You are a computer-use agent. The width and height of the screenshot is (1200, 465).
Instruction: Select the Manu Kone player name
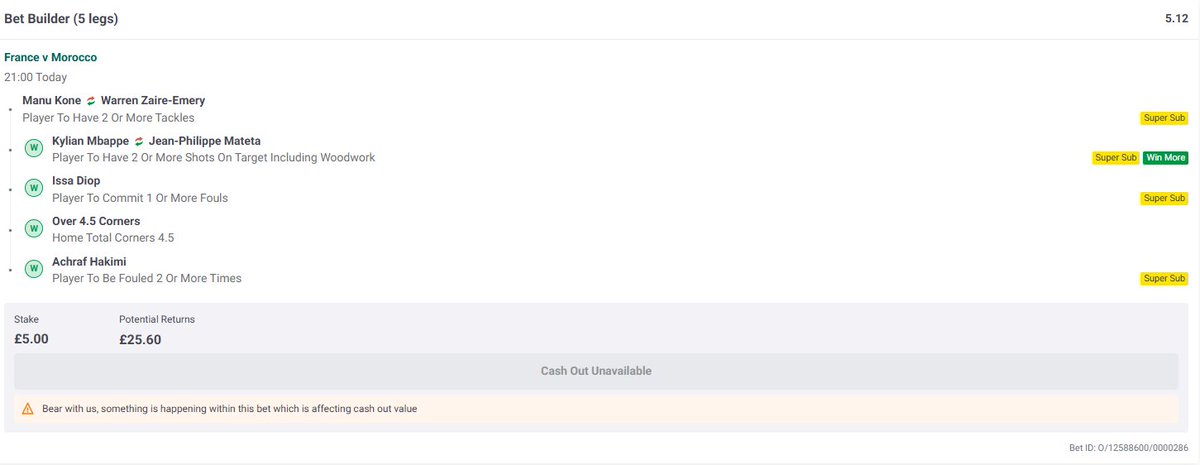(x=51, y=101)
